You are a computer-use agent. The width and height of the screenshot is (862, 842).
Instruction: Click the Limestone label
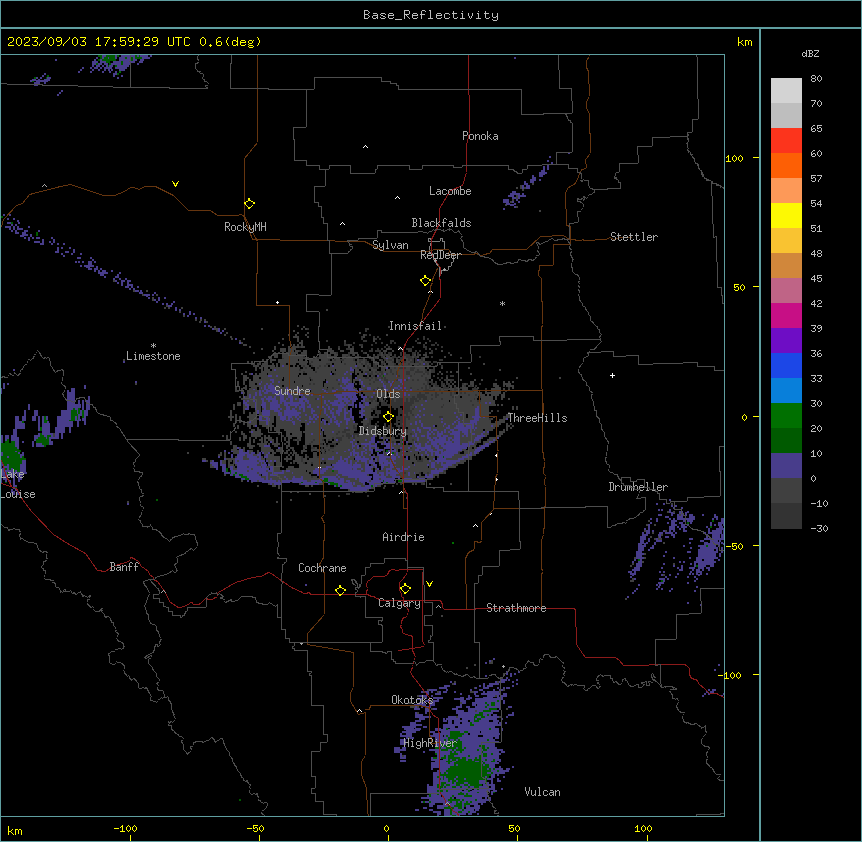coord(153,356)
